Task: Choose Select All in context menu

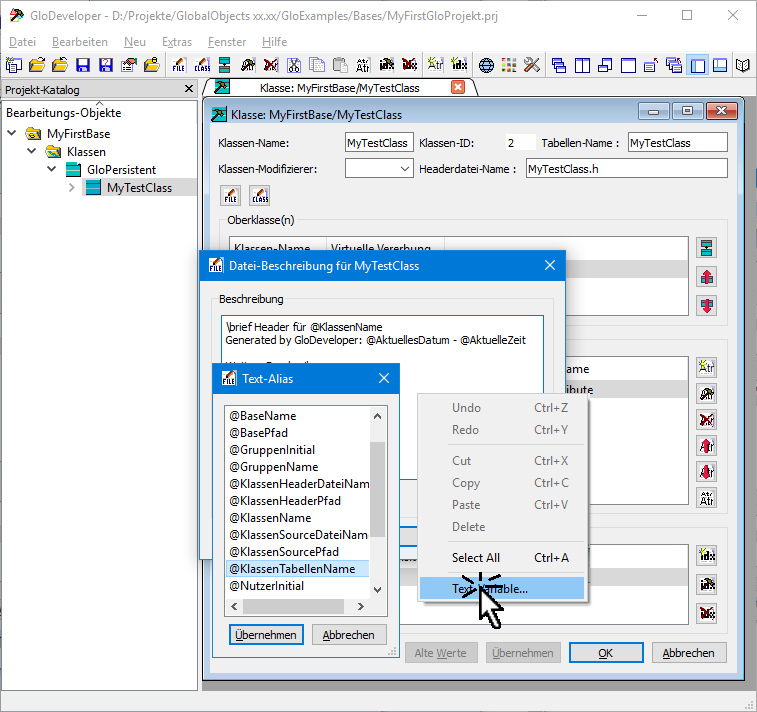Action: (x=502, y=558)
